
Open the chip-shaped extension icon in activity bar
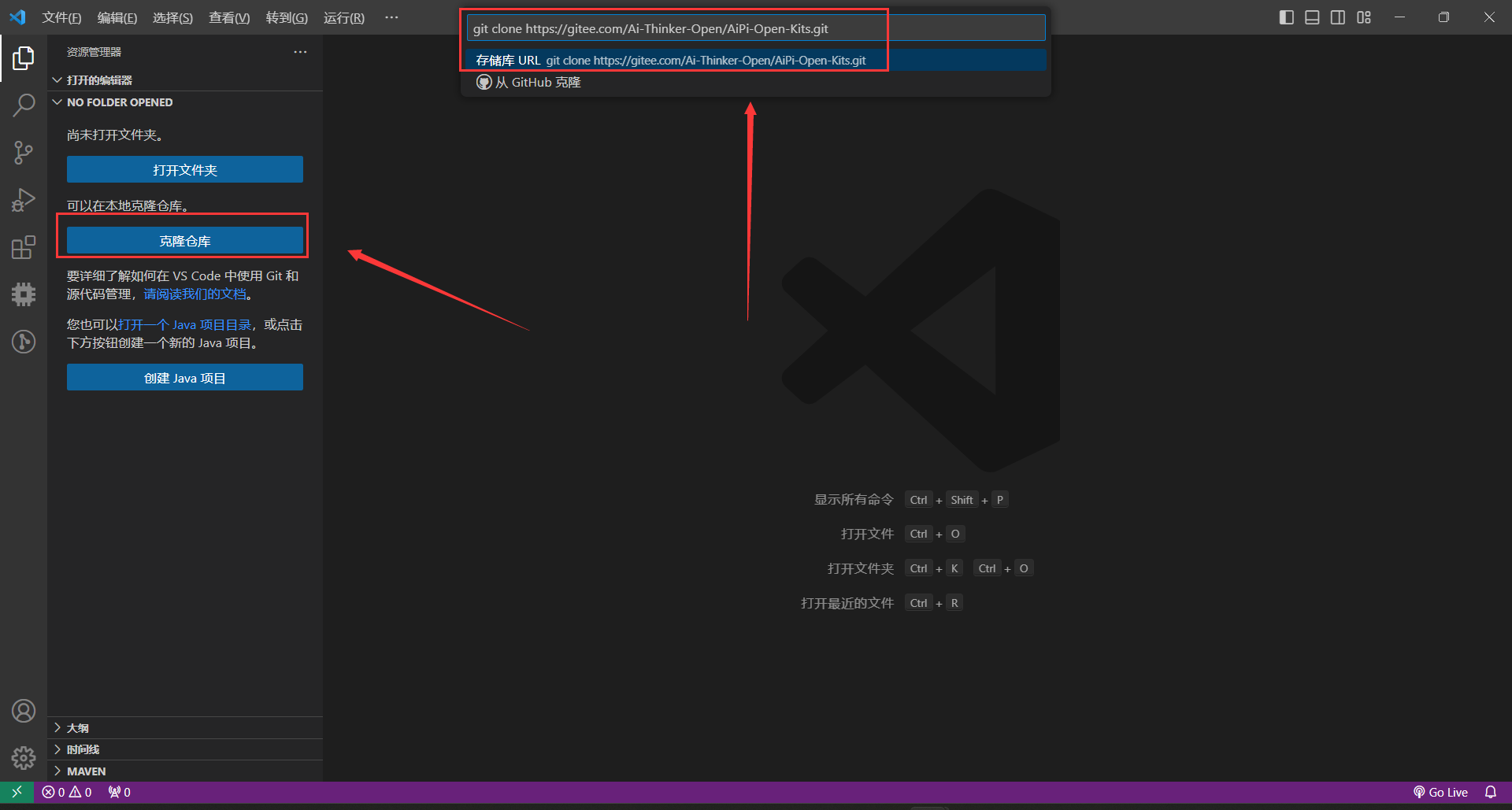pos(24,294)
